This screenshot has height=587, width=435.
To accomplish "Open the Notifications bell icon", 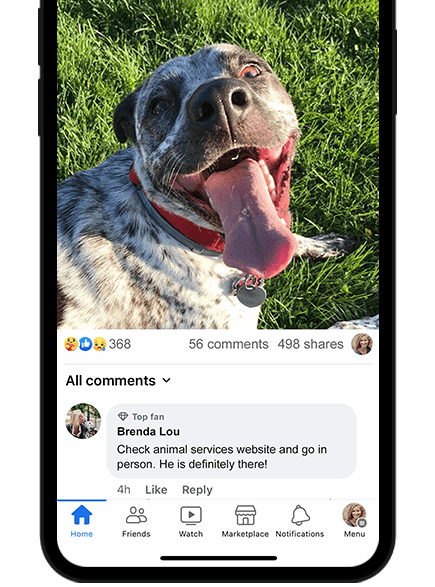I will click(x=300, y=515).
